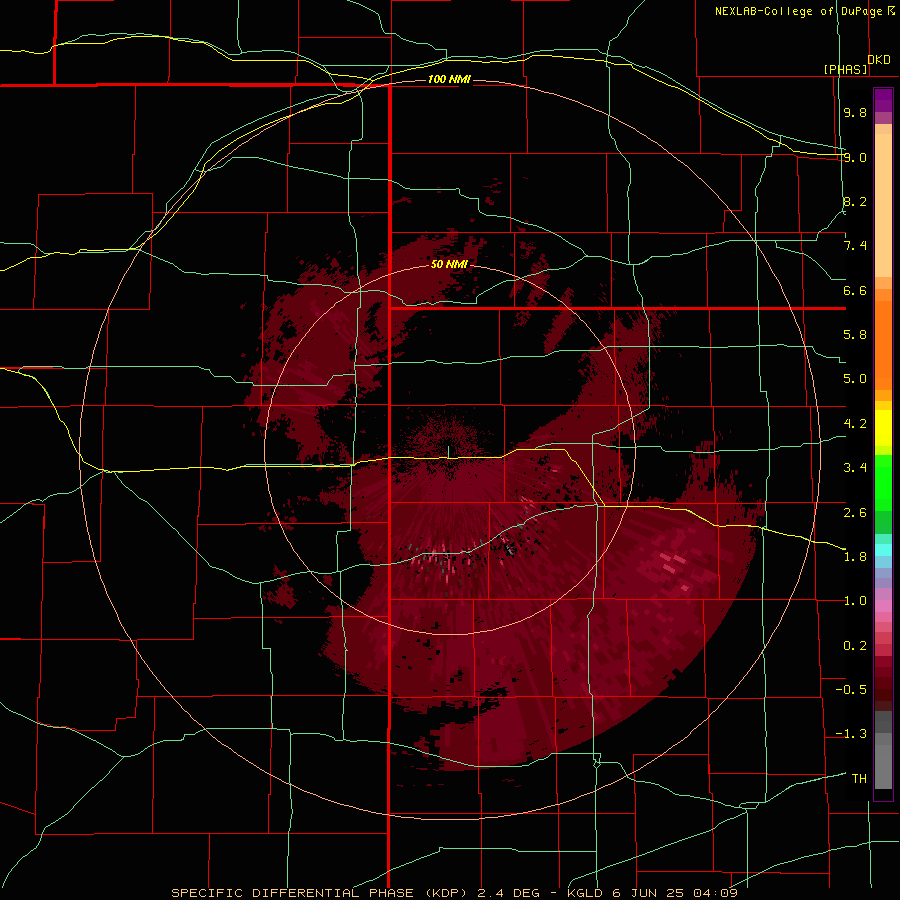This screenshot has width=900, height=900.
Task: Click the TH threshold label on the scale
Action: pos(859,779)
